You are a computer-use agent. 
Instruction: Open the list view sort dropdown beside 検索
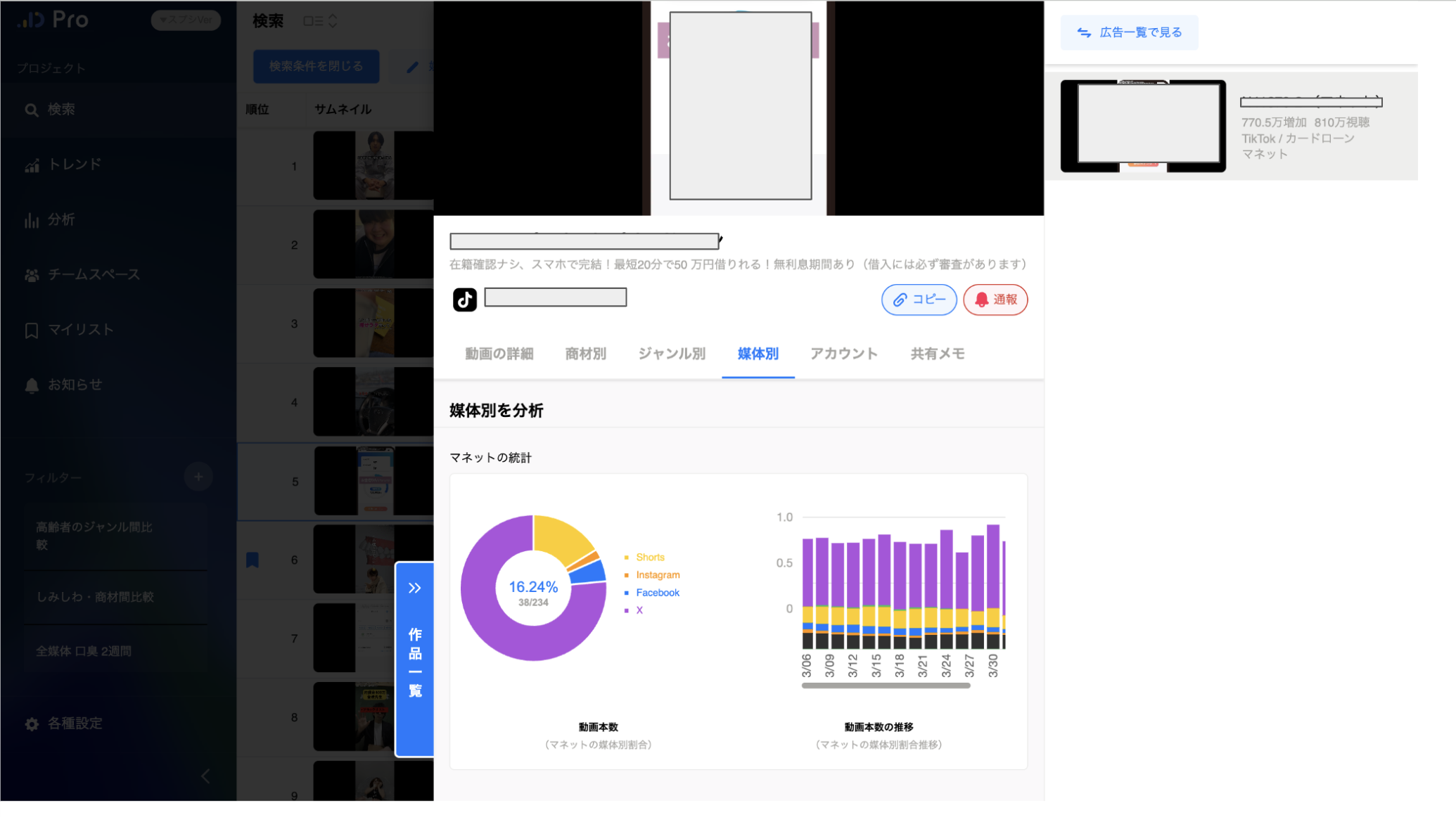[x=320, y=21]
